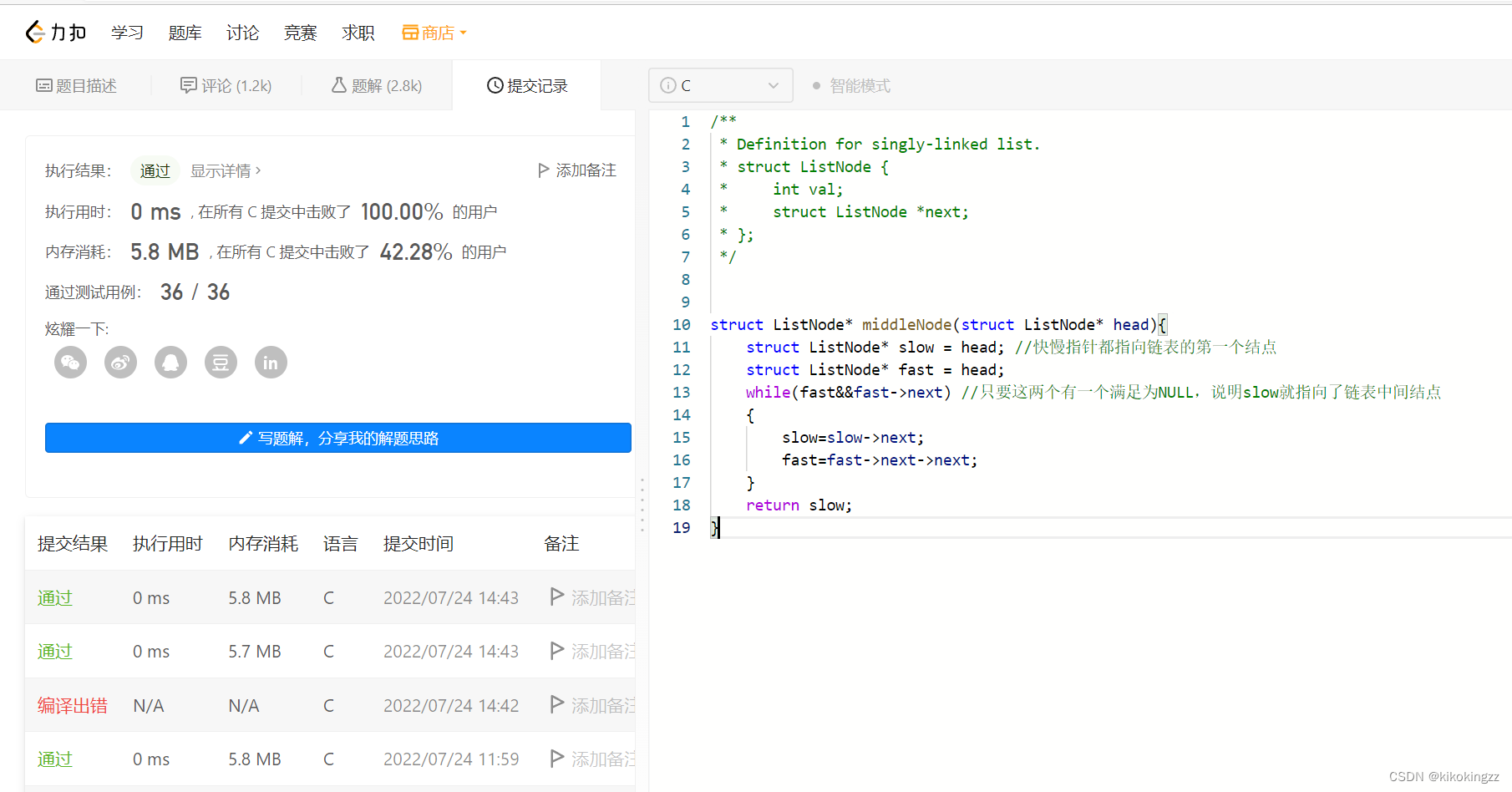Click flag icon on 编译出错 submission row
The width and height of the screenshot is (1512, 792).
(557, 704)
